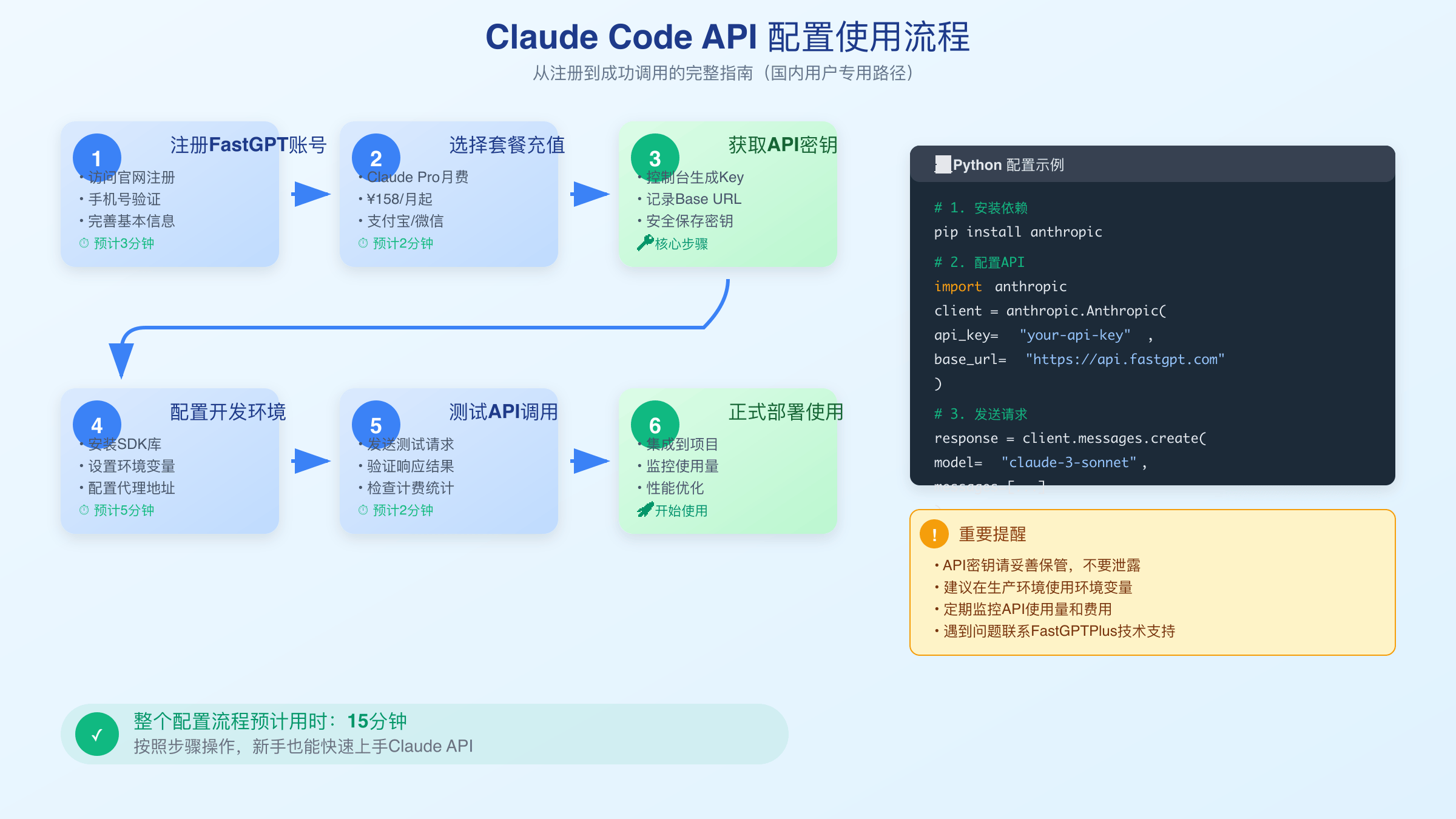
Task: Click the 手机号验证 bullet
Action: (120, 199)
